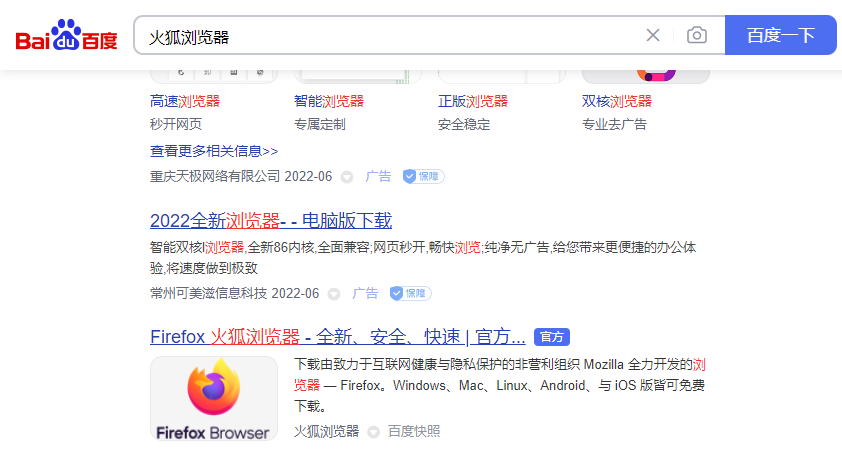Expand 查看更多相关信息>>
The image size is (842, 450).
point(214,151)
